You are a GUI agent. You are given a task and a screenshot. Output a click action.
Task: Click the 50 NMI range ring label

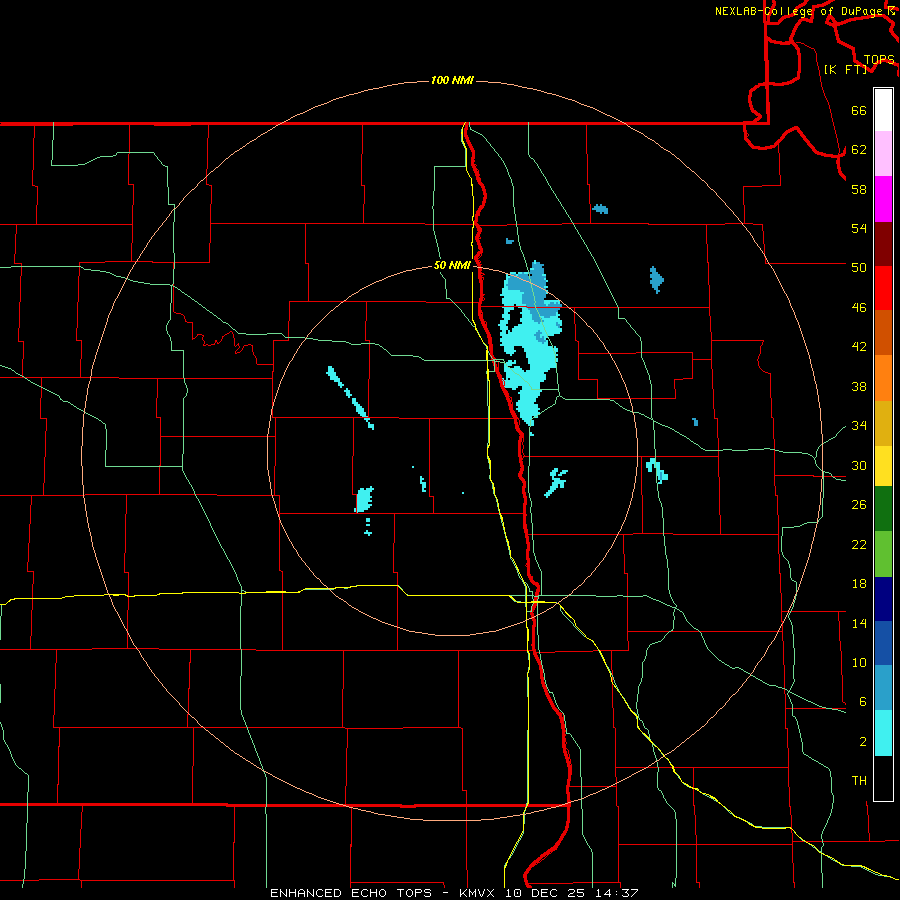[x=452, y=265]
